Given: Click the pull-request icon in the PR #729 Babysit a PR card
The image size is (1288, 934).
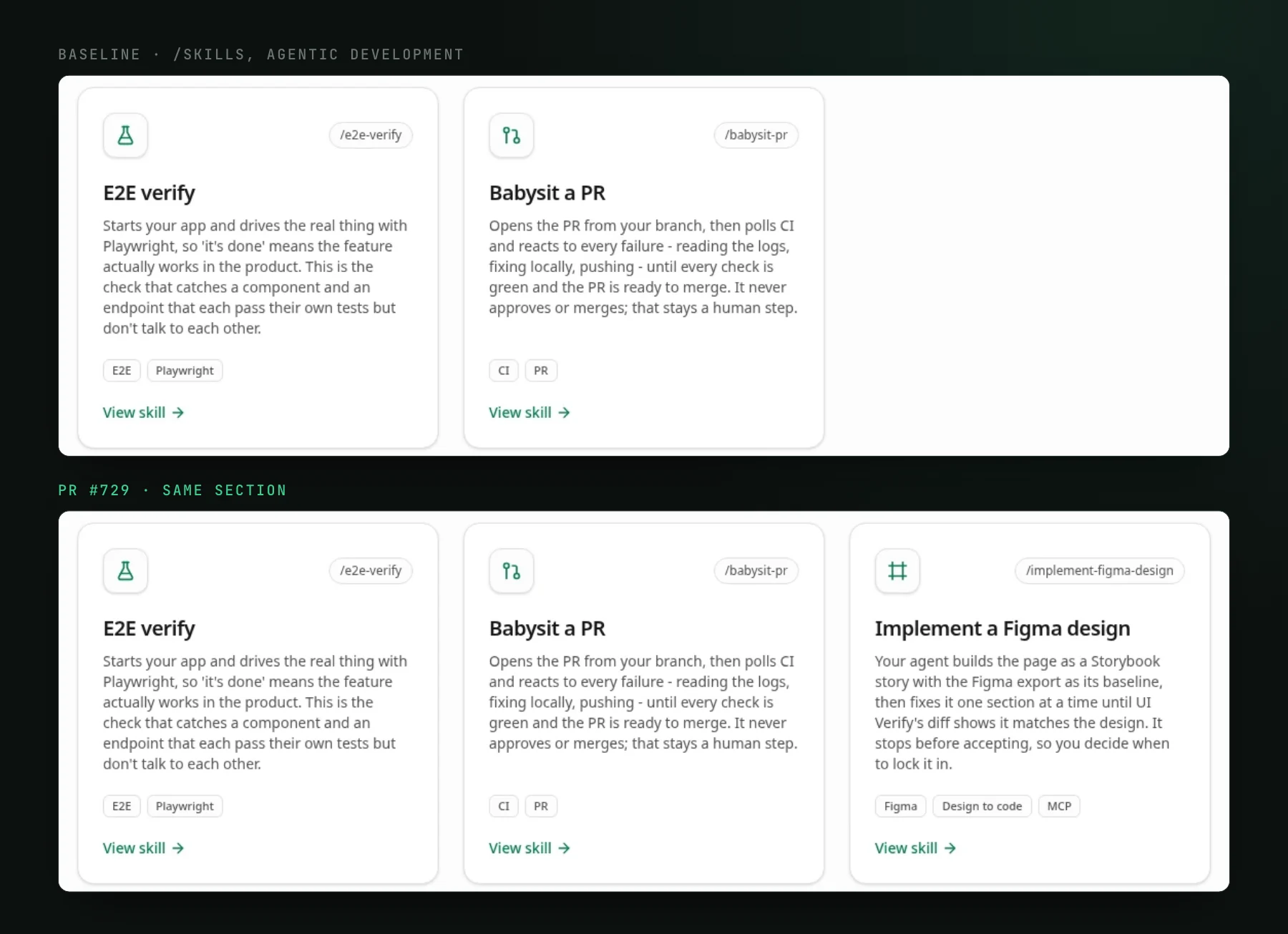Looking at the screenshot, I should 512,571.
